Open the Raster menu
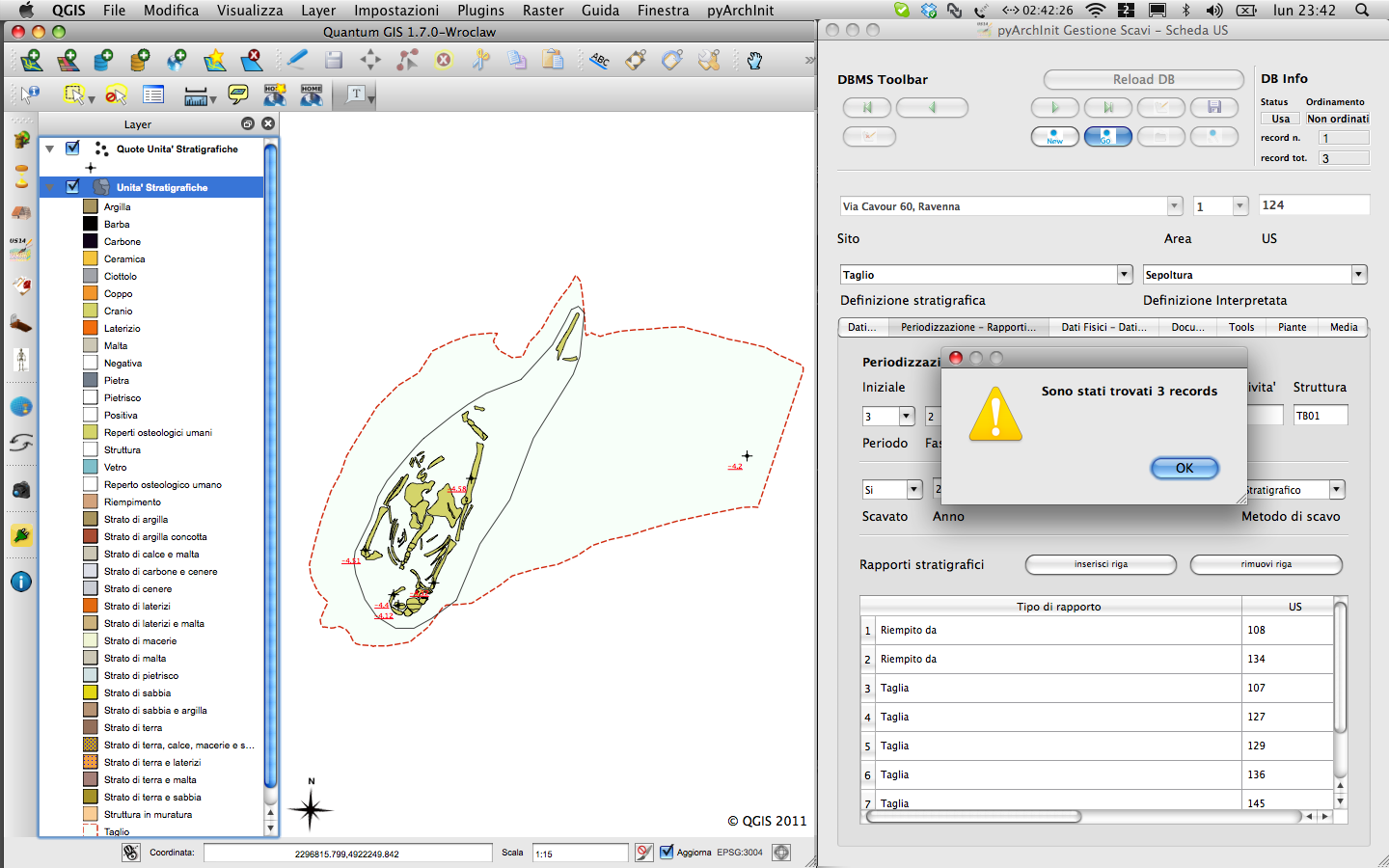 pyautogui.click(x=543, y=11)
